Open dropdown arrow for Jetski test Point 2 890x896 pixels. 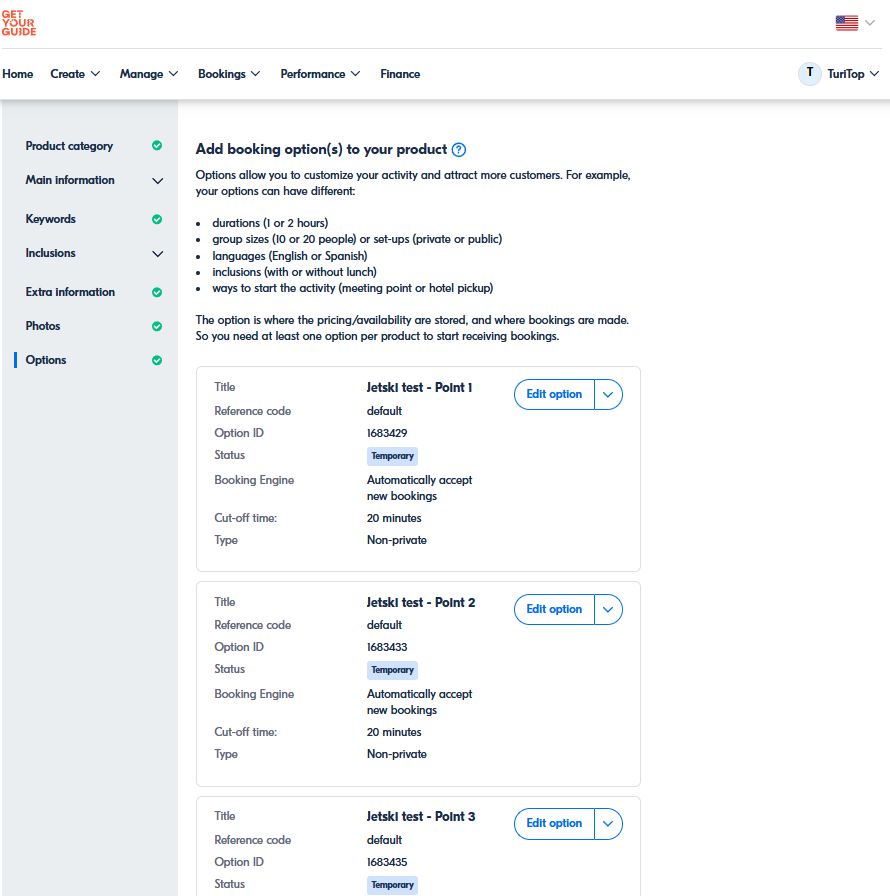[x=608, y=609]
